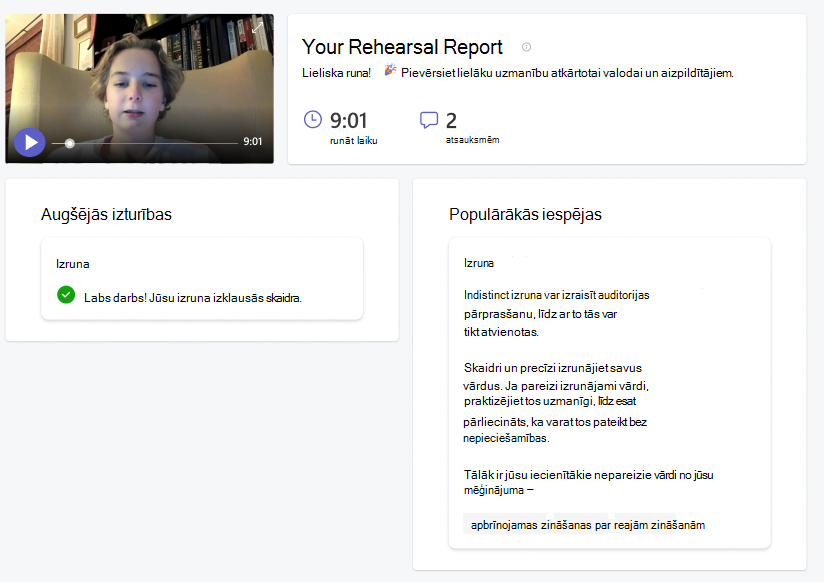Image resolution: width=824 pixels, height=582 pixels.
Task: Click the 'Your Rehearsal Report' title
Action: 402,47
